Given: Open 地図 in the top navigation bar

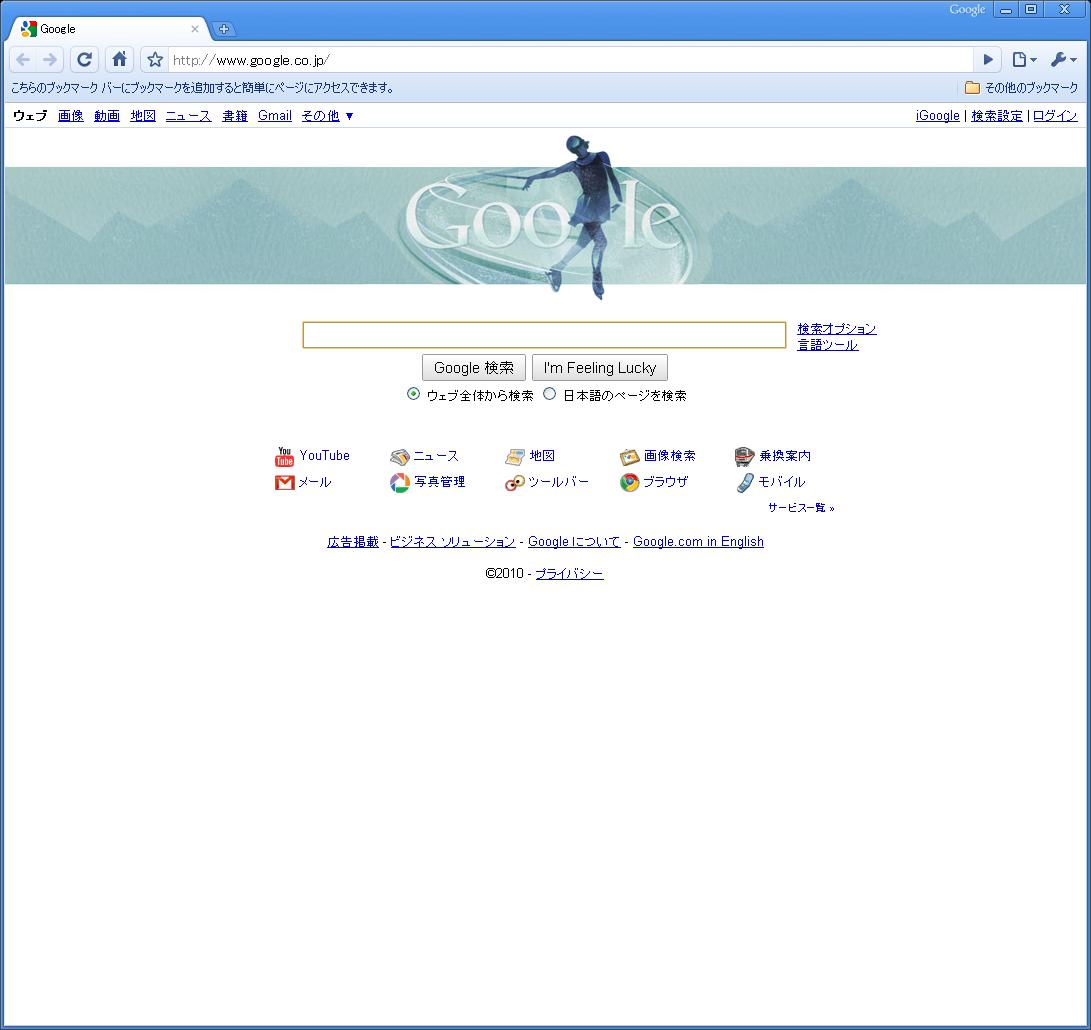Looking at the screenshot, I should (x=143, y=116).
